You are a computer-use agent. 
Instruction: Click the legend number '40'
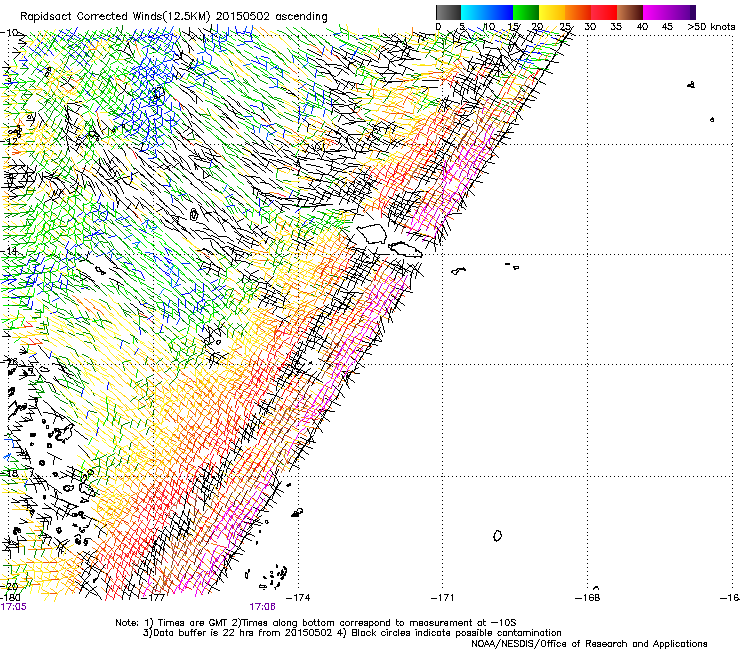[642, 27]
